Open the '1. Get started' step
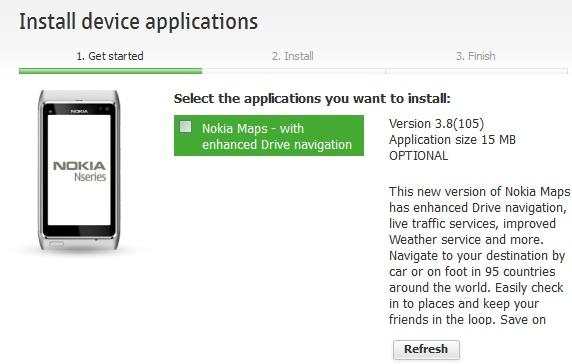Viewport: 572px width, 364px height. pos(110,56)
